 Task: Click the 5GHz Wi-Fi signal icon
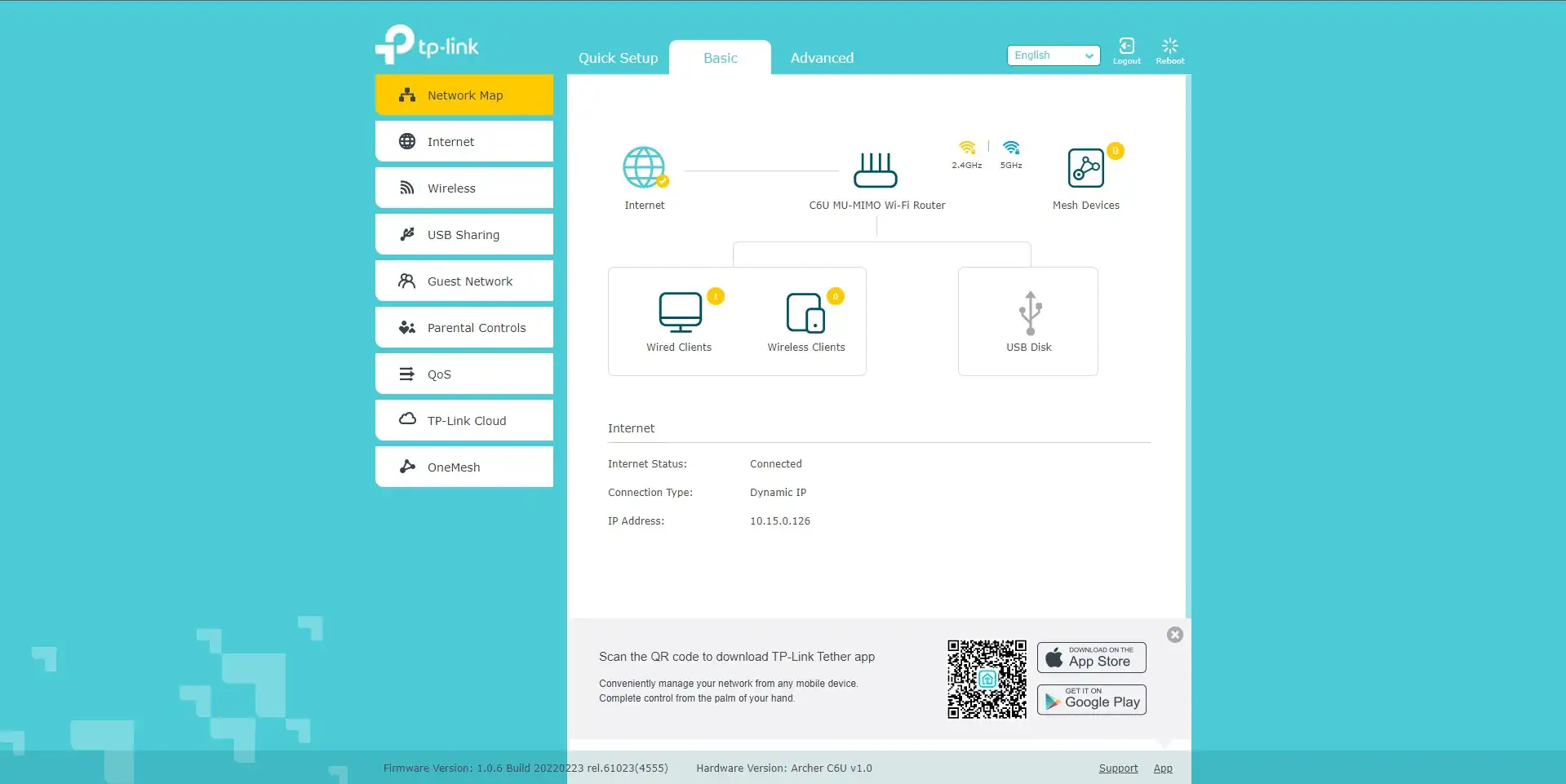pos(1011,148)
